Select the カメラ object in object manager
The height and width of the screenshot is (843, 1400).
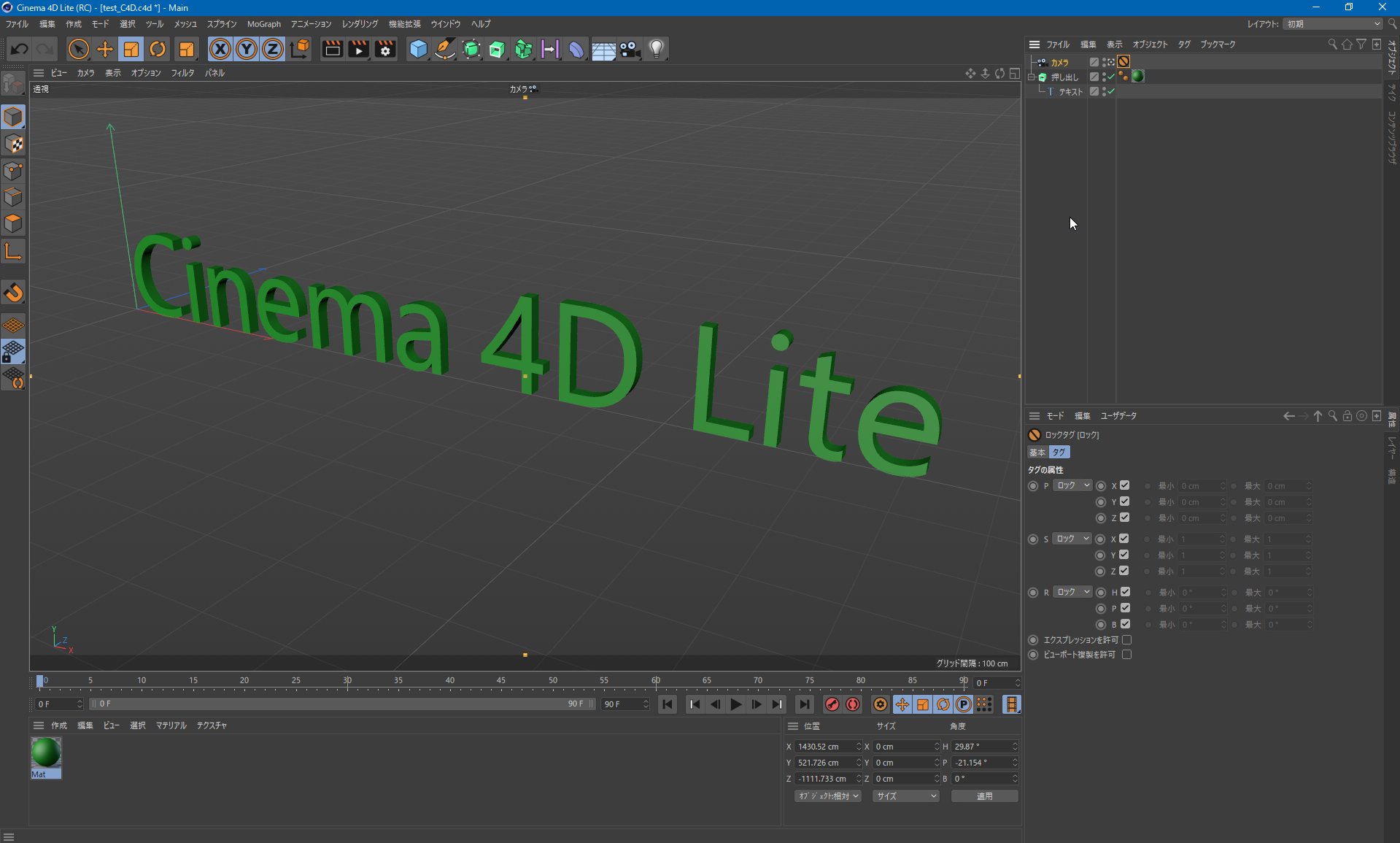[x=1059, y=63]
